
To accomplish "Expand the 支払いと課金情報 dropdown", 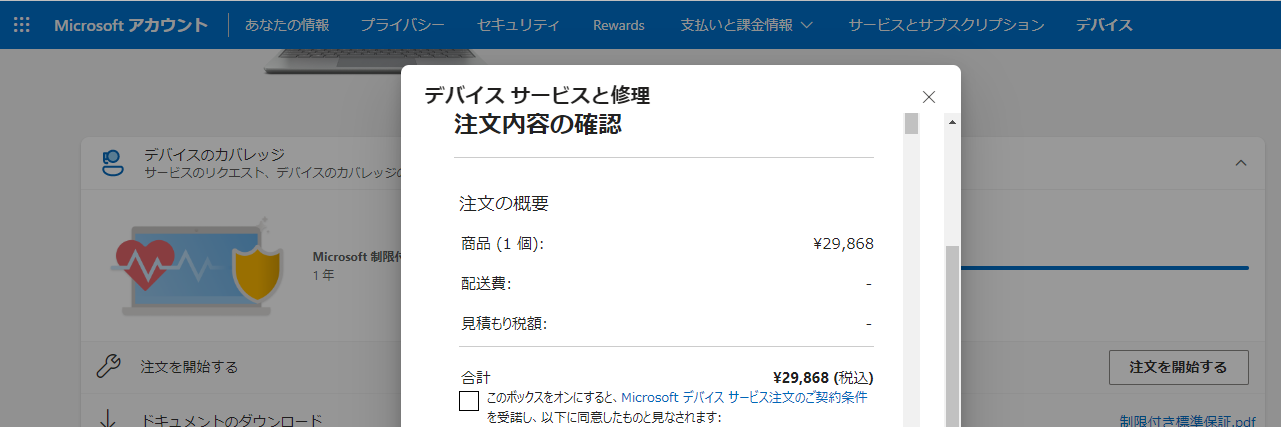I will (747, 24).
